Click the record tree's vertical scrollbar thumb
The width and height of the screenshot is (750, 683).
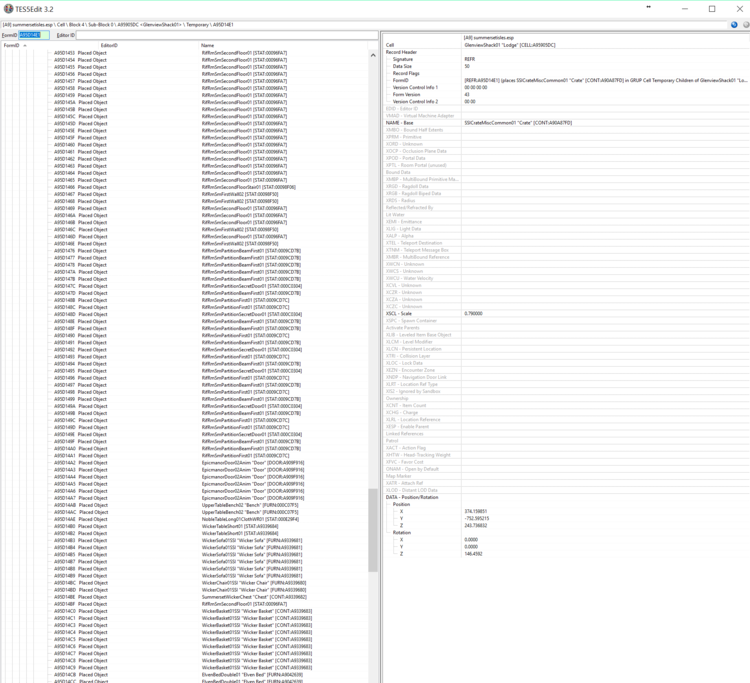click(373, 530)
